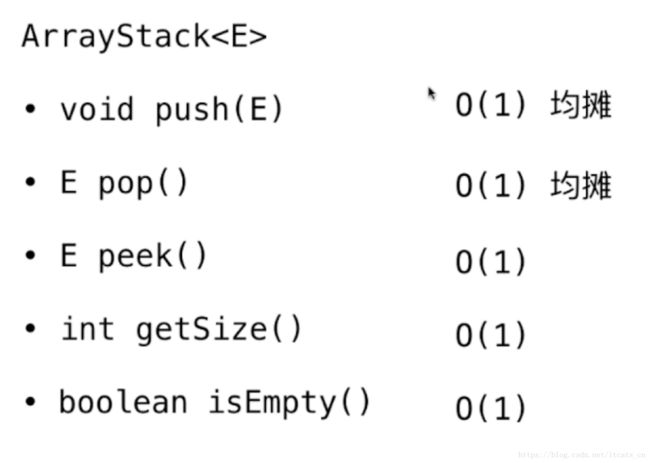Select the peek() method text

tap(152, 257)
